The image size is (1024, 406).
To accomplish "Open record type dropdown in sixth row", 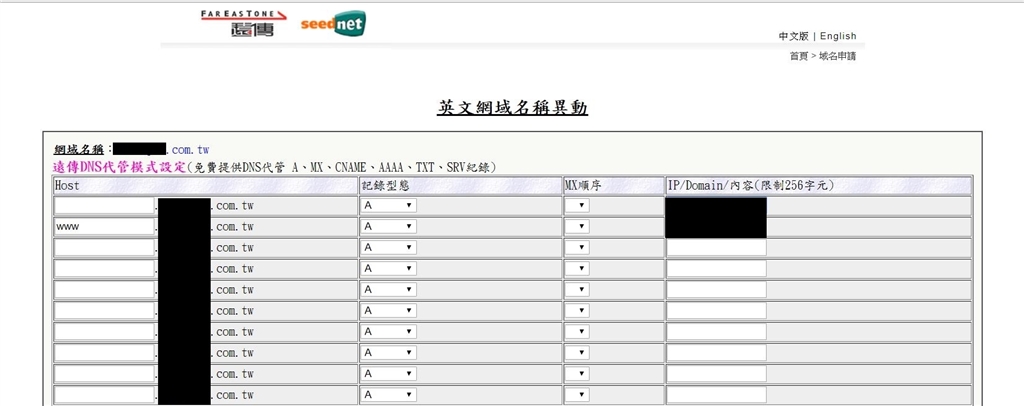I will pos(389,311).
